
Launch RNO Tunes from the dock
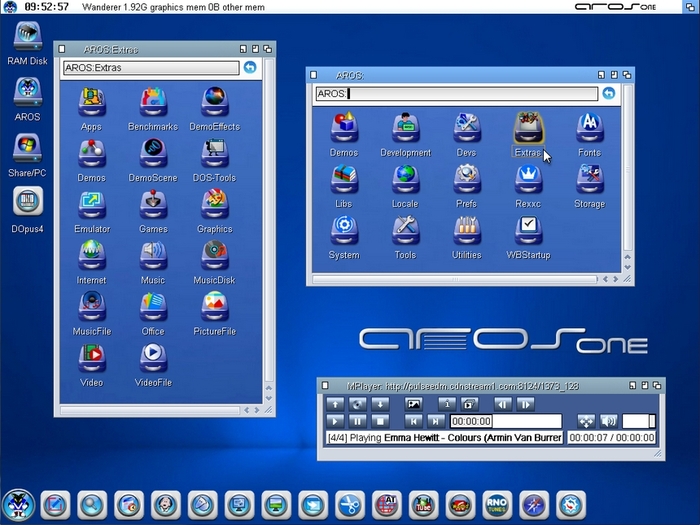(496, 504)
